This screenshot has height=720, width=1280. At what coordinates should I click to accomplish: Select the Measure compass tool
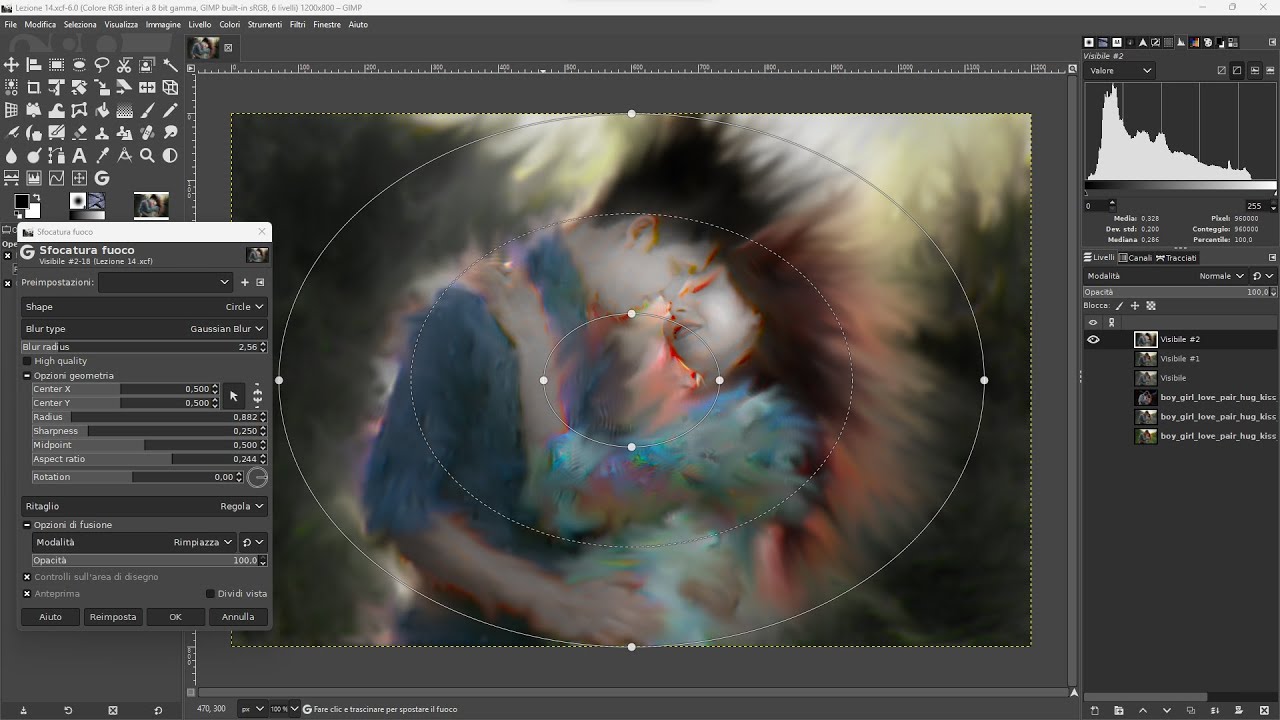(x=124, y=155)
